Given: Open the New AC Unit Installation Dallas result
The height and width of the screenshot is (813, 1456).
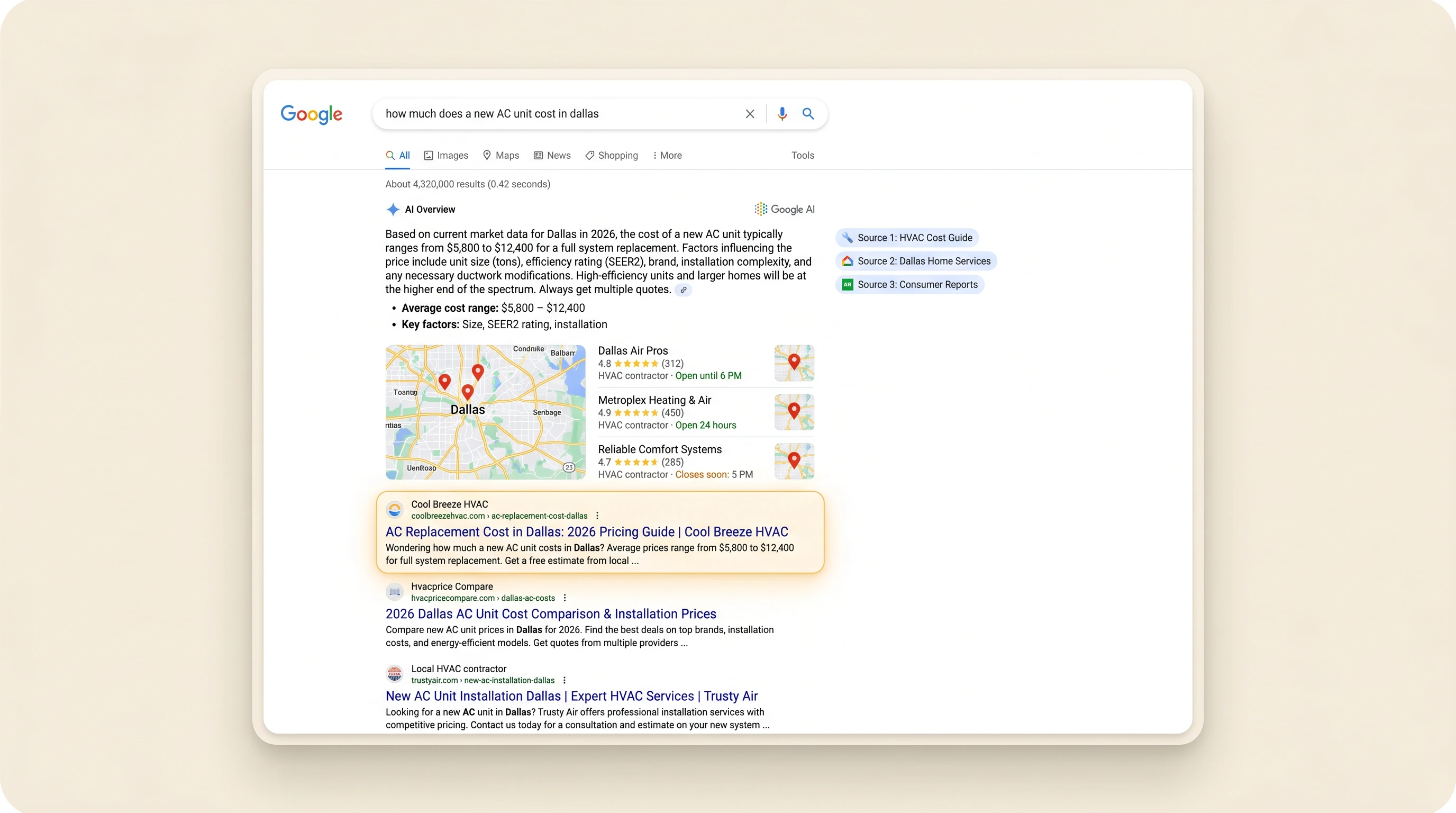Looking at the screenshot, I should tap(571, 696).
